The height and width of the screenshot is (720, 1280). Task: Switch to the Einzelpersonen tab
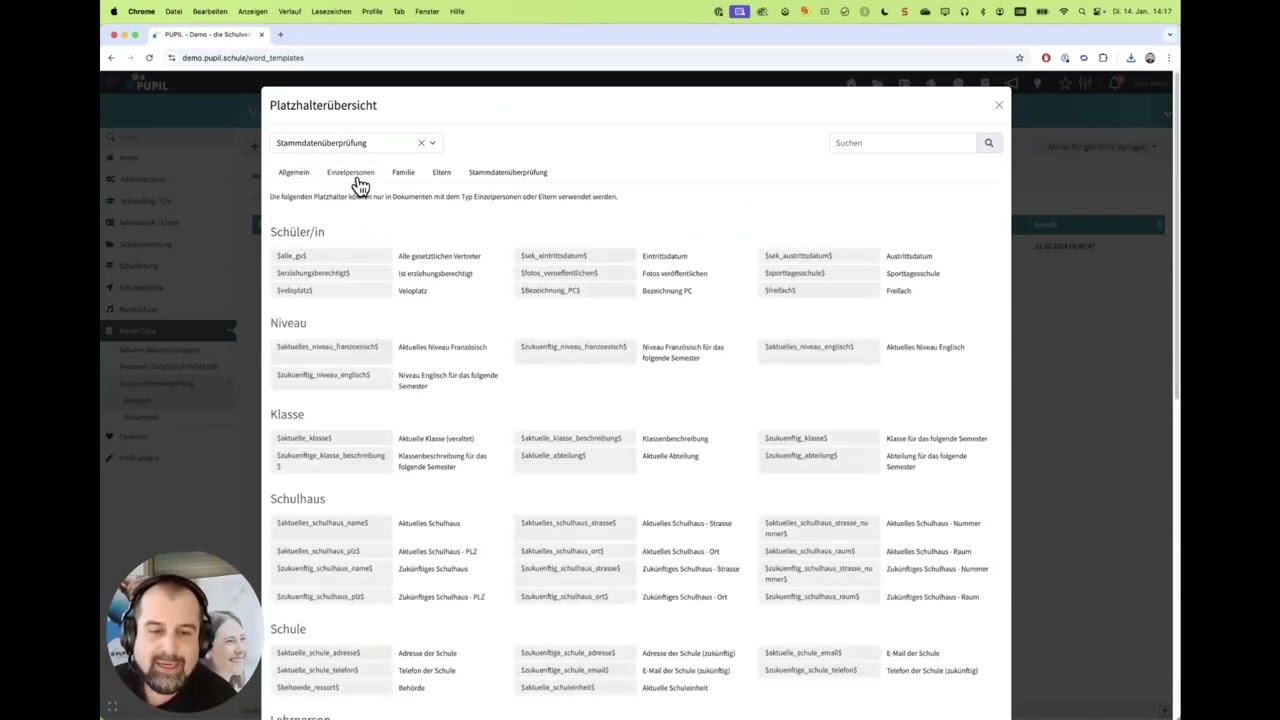350,172
